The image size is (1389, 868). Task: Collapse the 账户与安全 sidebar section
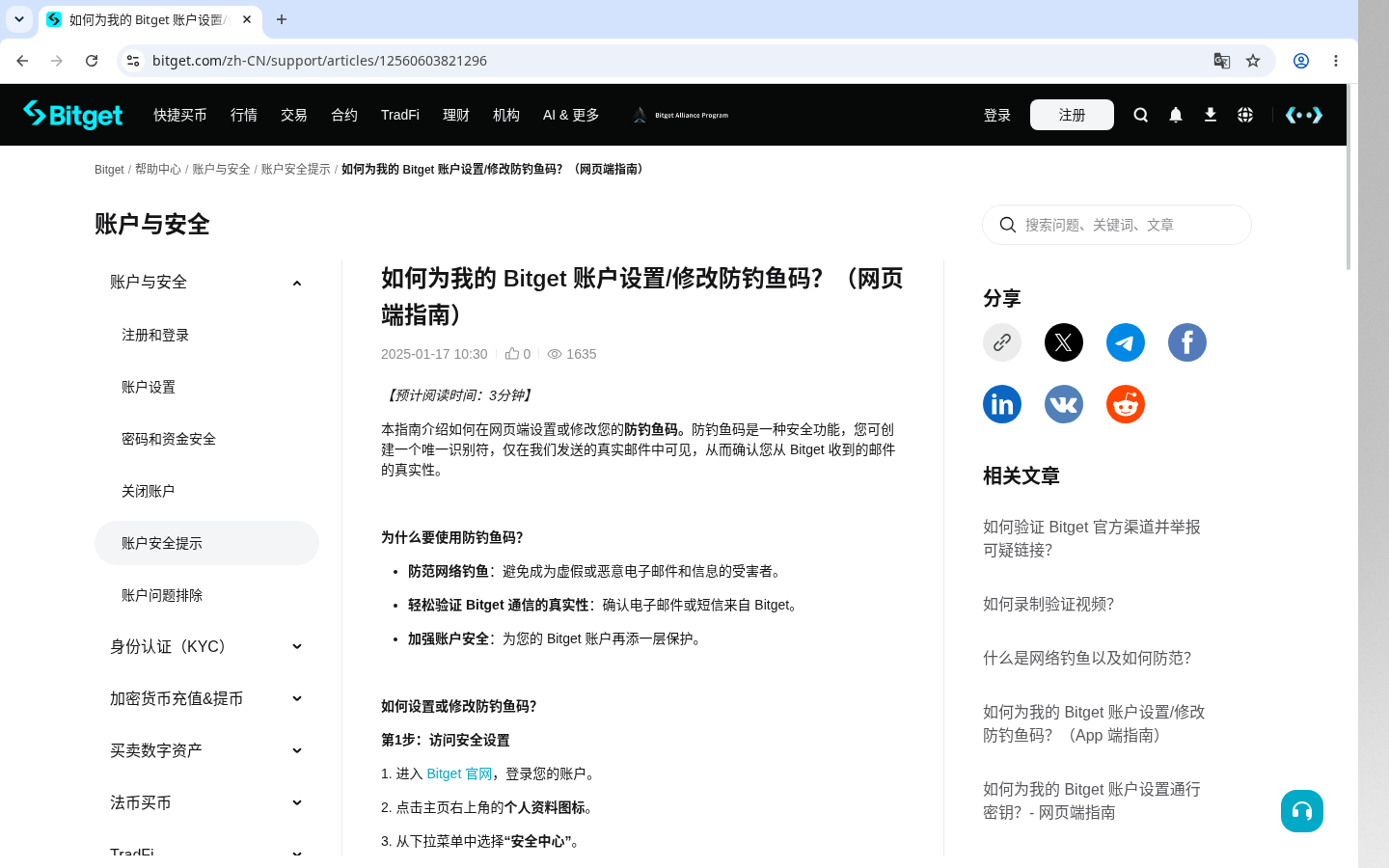(x=297, y=283)
